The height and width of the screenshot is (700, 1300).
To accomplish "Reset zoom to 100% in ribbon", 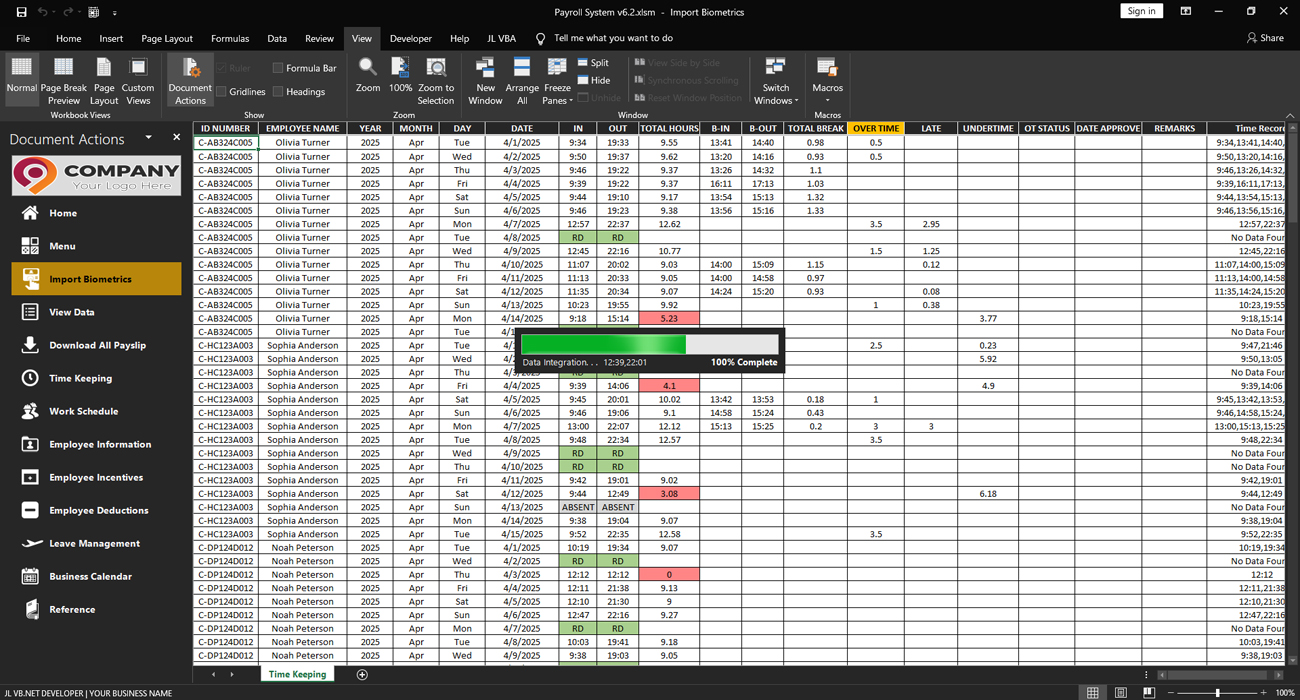I will coord(400,75).
